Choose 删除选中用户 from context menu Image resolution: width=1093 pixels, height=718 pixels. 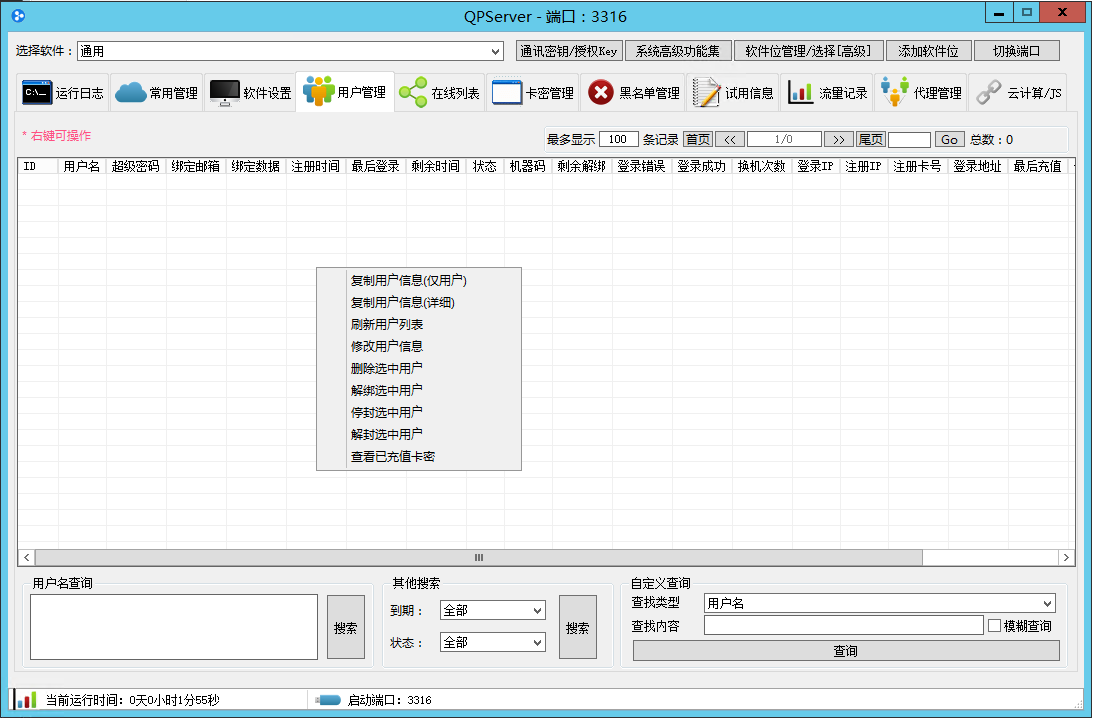click(x=386, y=368)
